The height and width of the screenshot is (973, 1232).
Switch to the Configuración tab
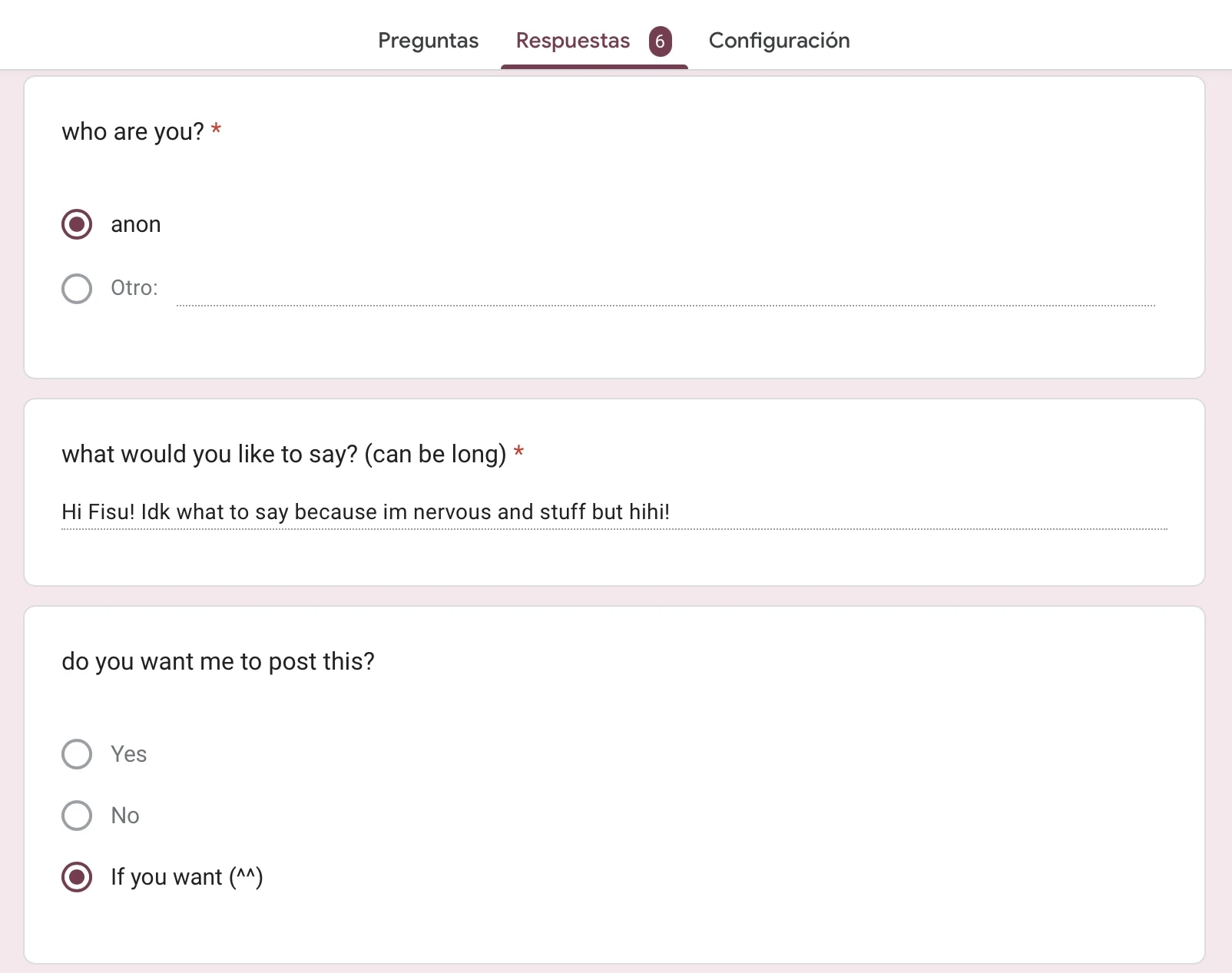pyautogui.click(x=780, y=40)
